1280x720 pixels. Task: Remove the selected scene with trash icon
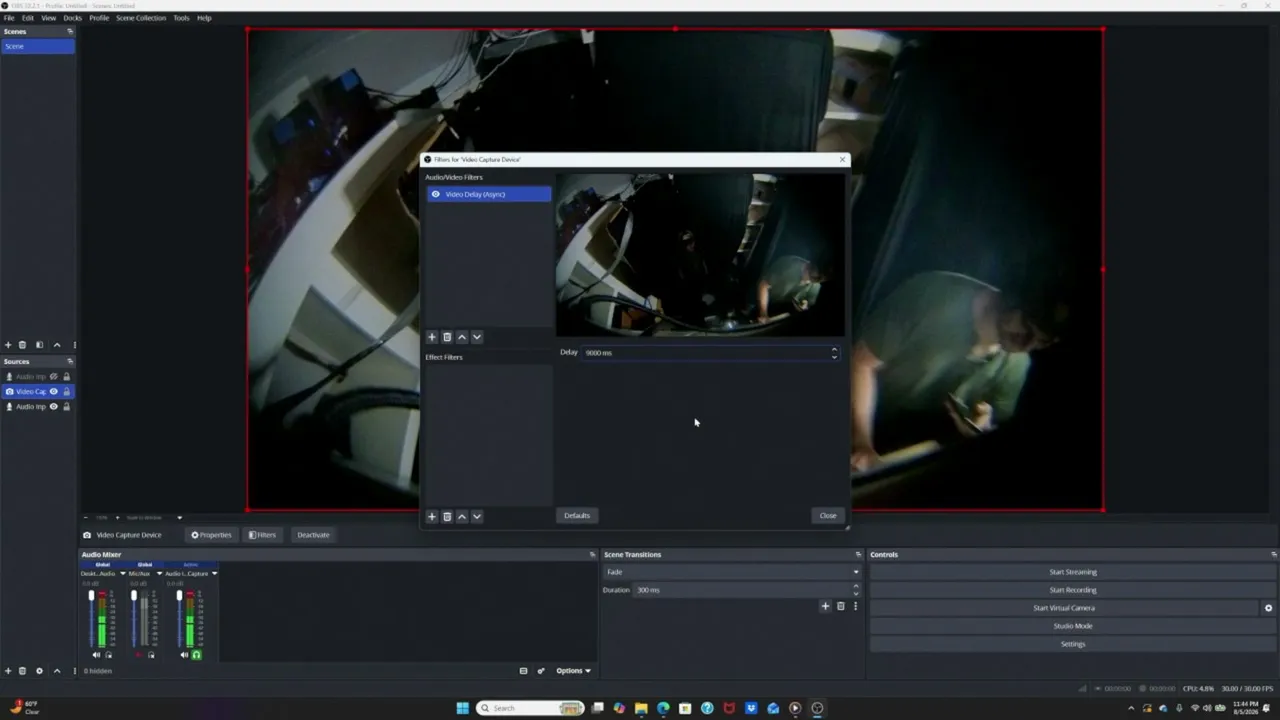pos(22,345)
